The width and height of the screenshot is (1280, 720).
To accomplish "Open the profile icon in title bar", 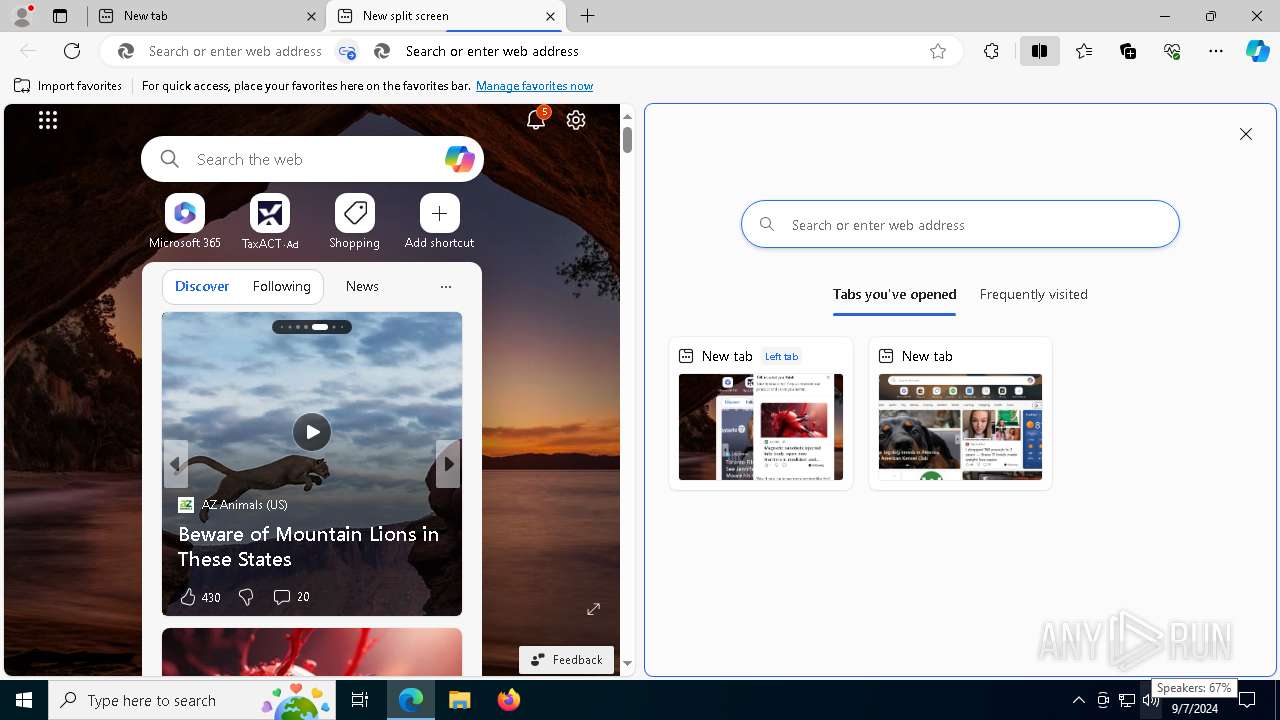I will point(21,16).
